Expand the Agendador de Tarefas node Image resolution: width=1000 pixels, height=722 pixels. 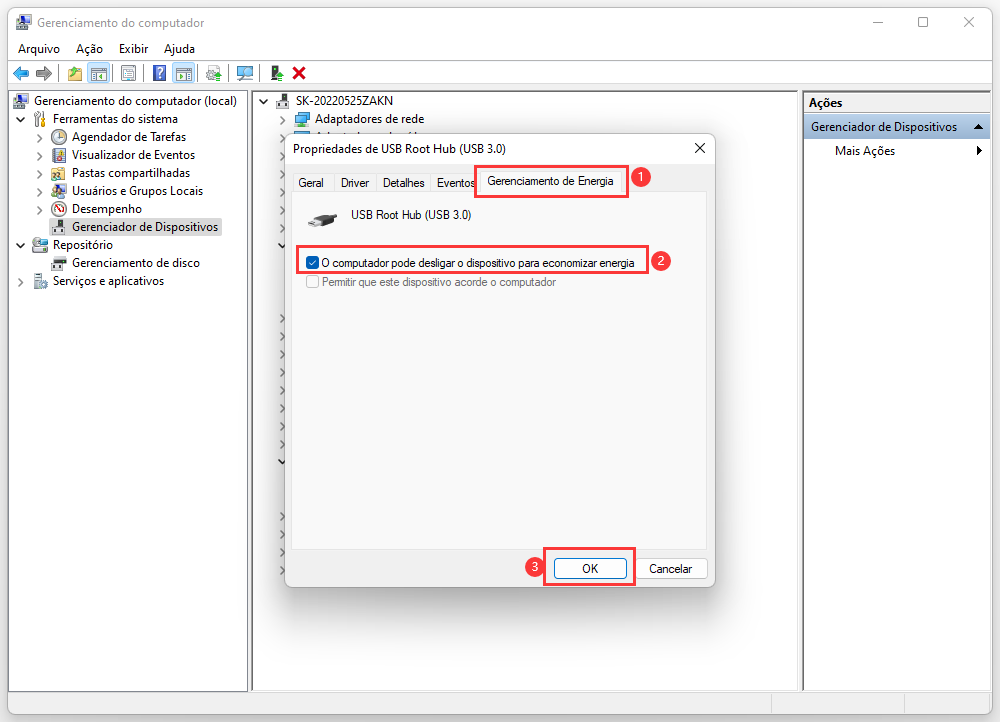click(x=40, y=137)
